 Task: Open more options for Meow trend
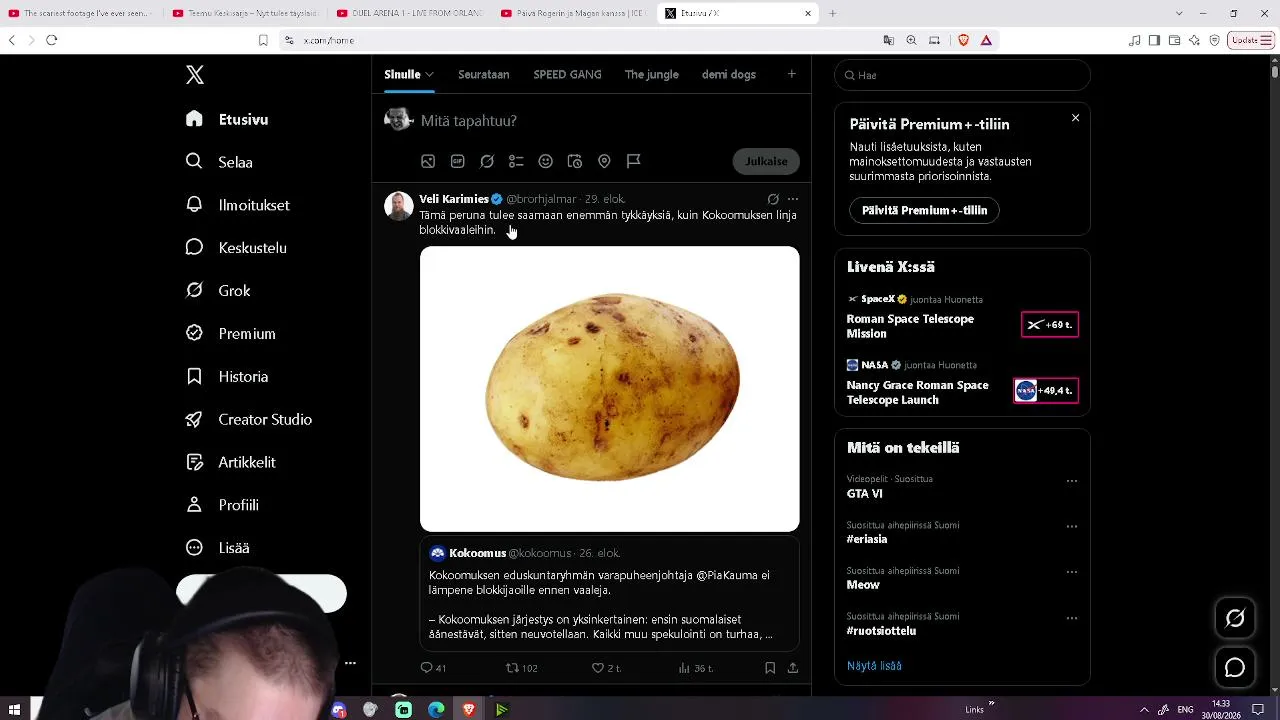coord(1071,573)
